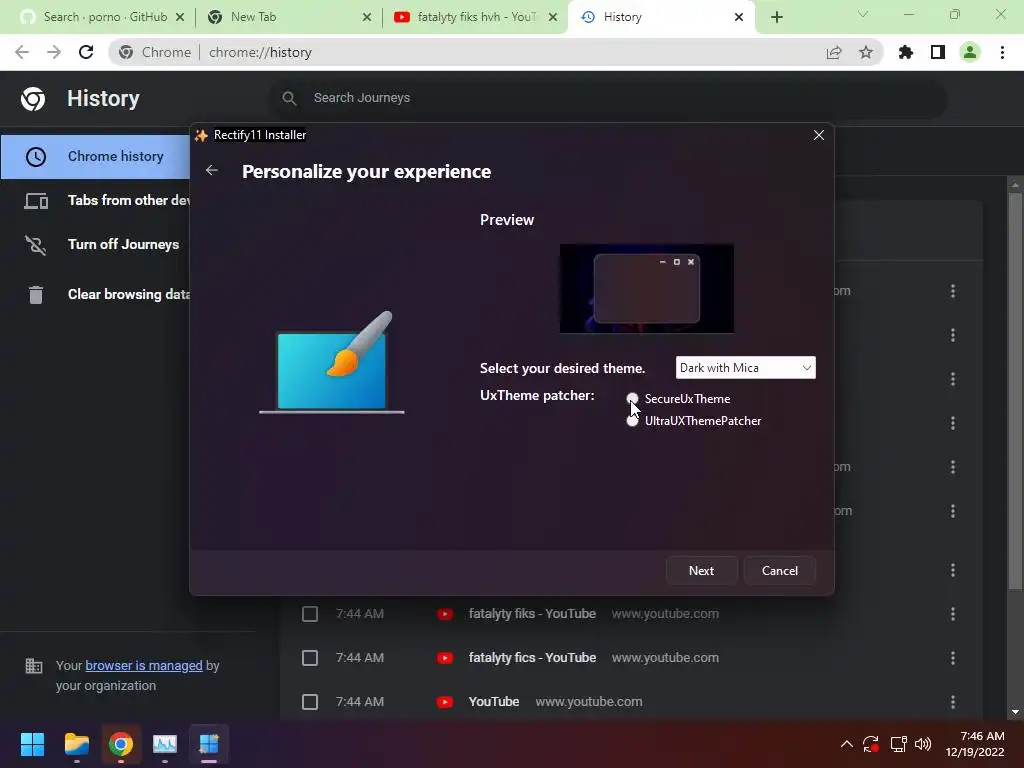Open the Windows Start menu

(32, 744)
